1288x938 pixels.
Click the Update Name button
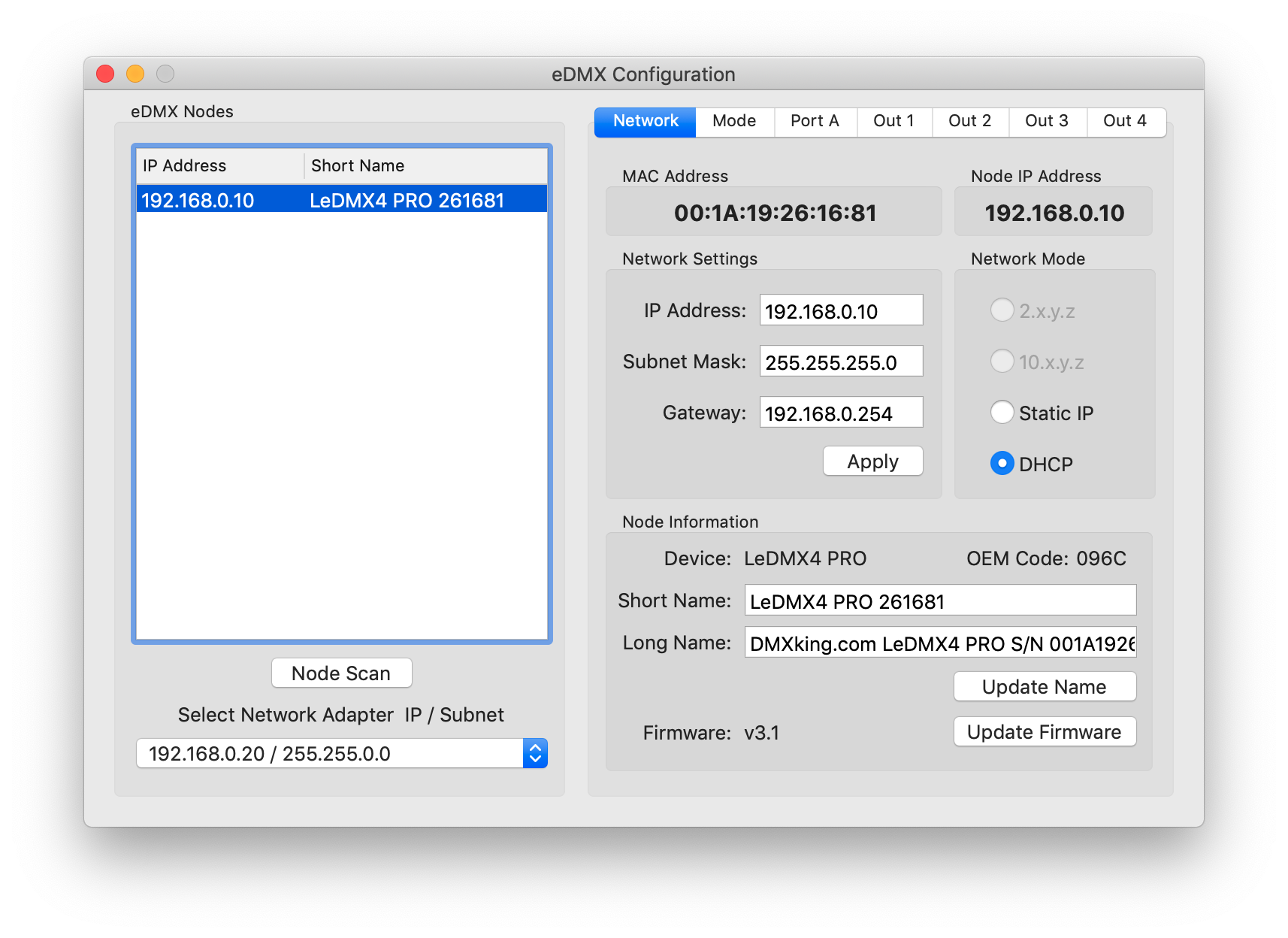tap(1045, 686)
